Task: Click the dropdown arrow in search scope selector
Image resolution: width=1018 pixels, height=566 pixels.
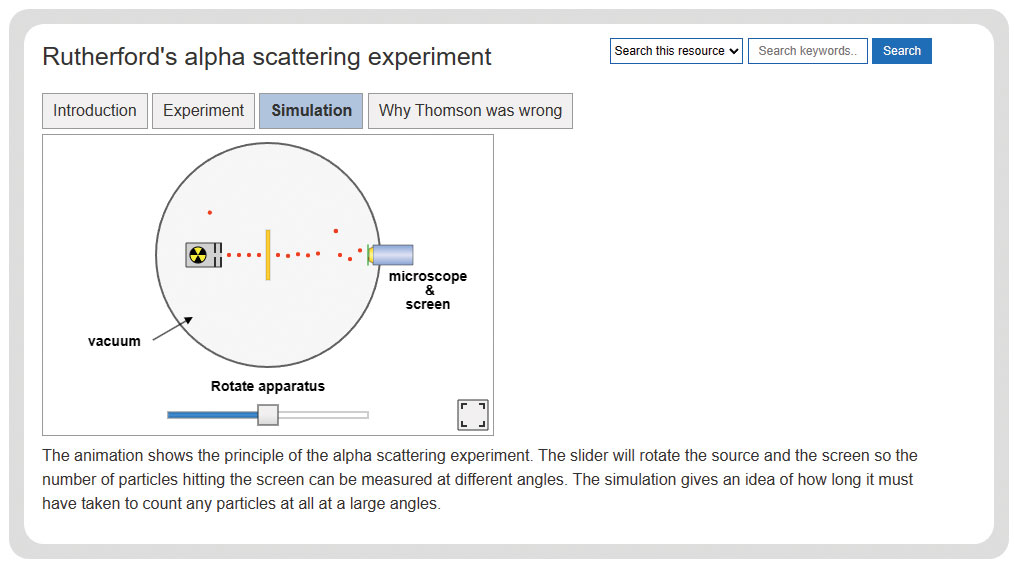Action: (x=734, y=51)
